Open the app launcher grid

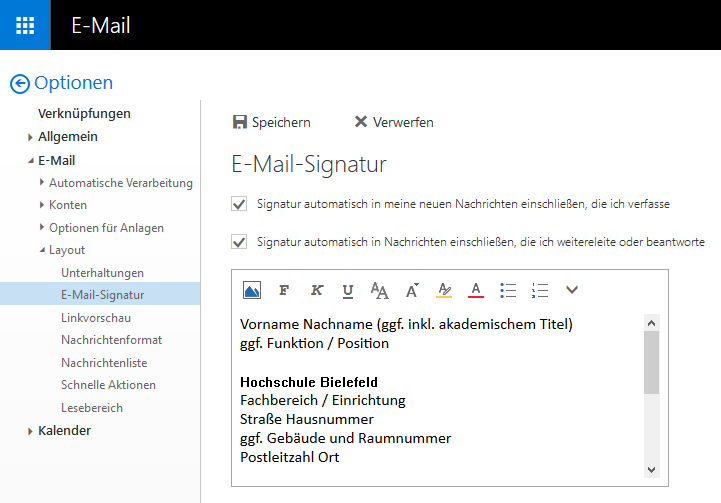point(25,25)
